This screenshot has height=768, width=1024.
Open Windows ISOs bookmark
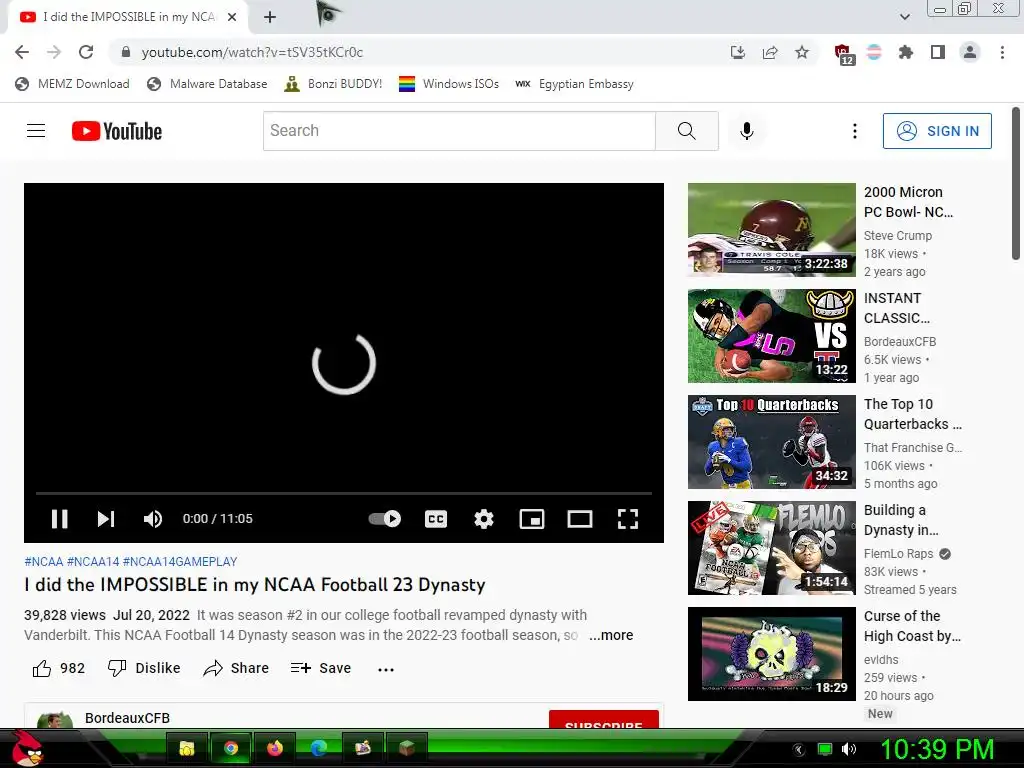[x=449, y=84]
